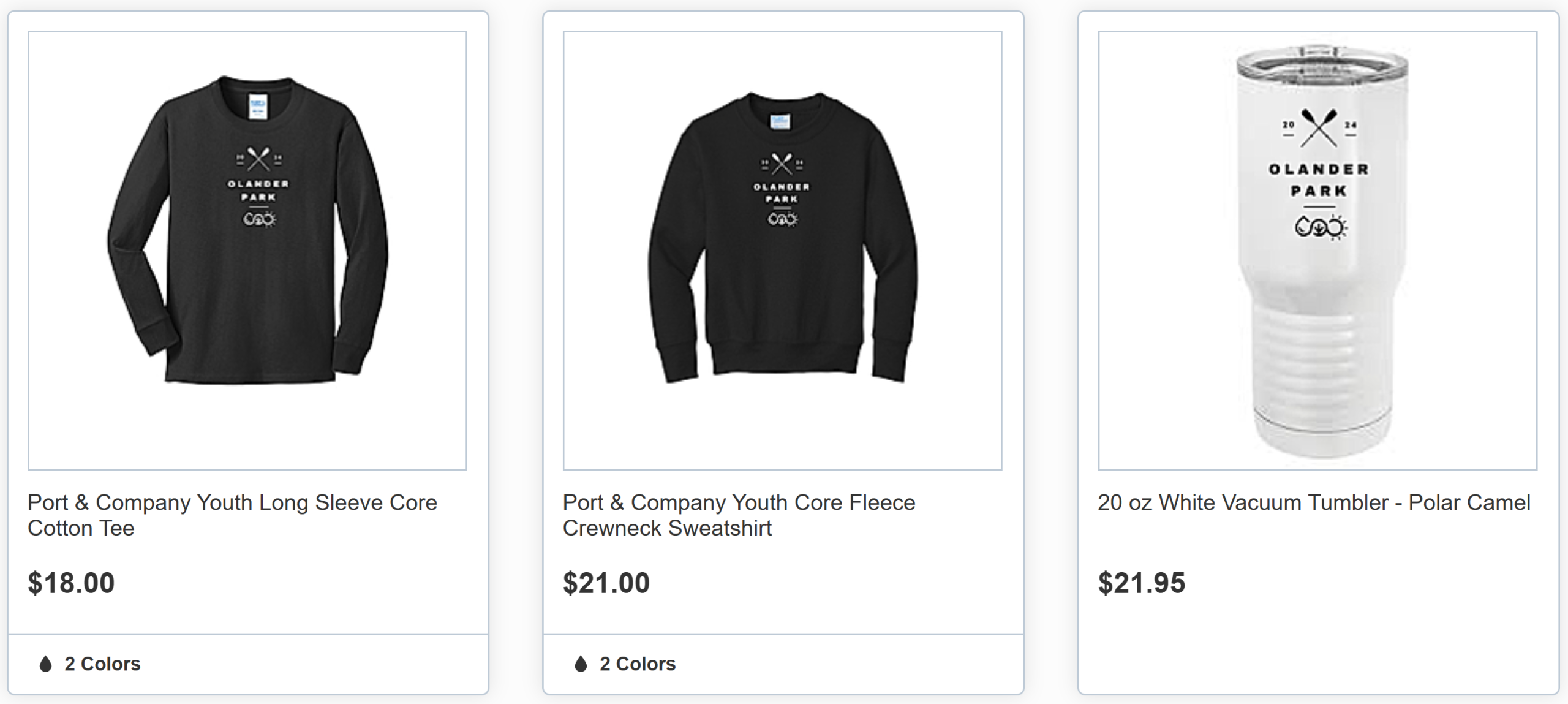This screenshot has width=1568, height=704.
Task: Open Youth Core Fleece Crewneck Sweatshirt link
Action: click(739, 515)
